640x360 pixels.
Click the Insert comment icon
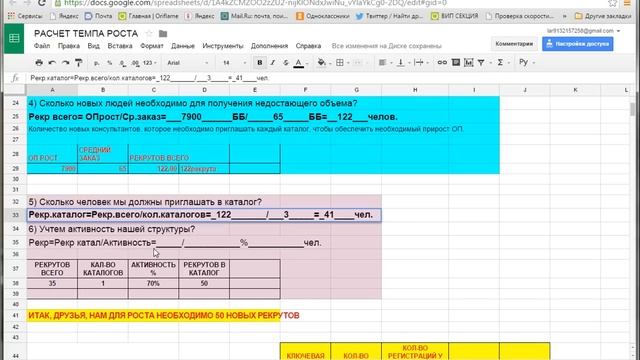(x=456, y=62)
